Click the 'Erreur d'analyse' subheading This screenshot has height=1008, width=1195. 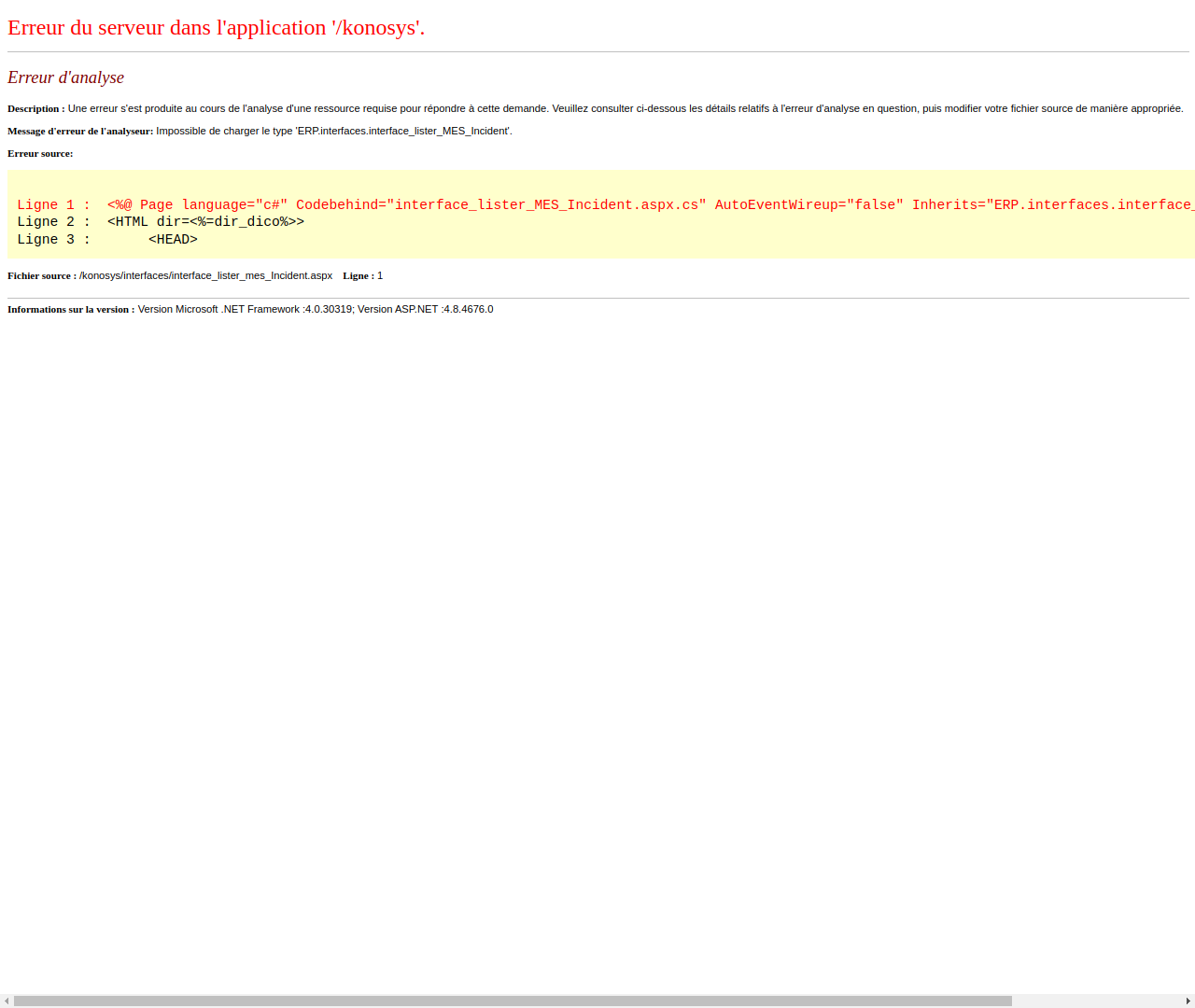(x=65, y=77)
